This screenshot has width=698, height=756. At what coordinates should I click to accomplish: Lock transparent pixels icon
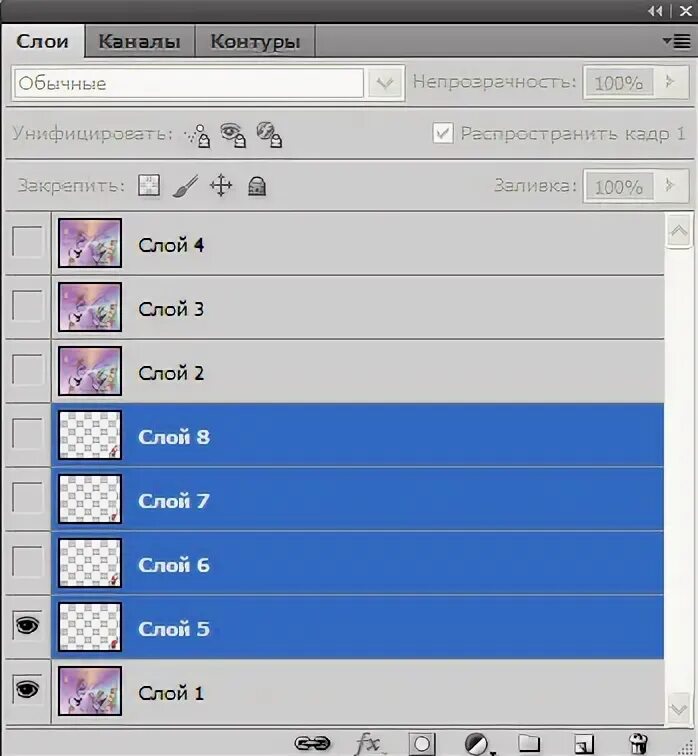pos(149,185)
